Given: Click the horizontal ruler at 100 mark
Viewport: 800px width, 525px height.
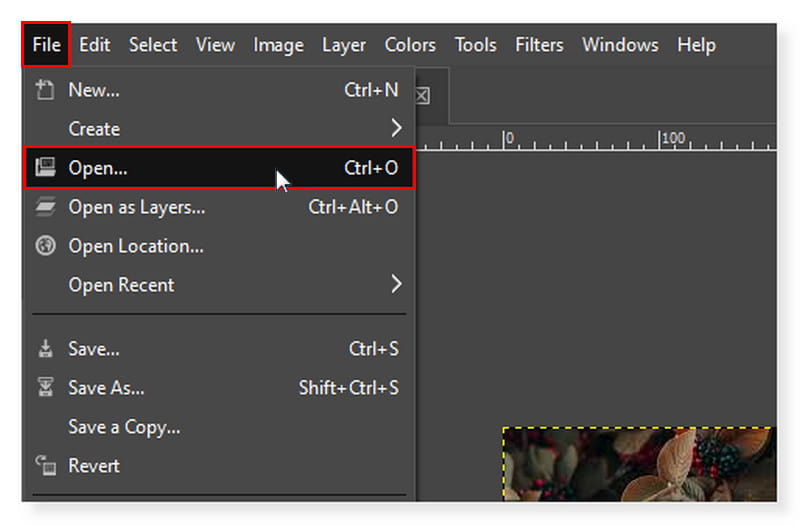Looking at the screenshot, I should click(x=661, y=138).
